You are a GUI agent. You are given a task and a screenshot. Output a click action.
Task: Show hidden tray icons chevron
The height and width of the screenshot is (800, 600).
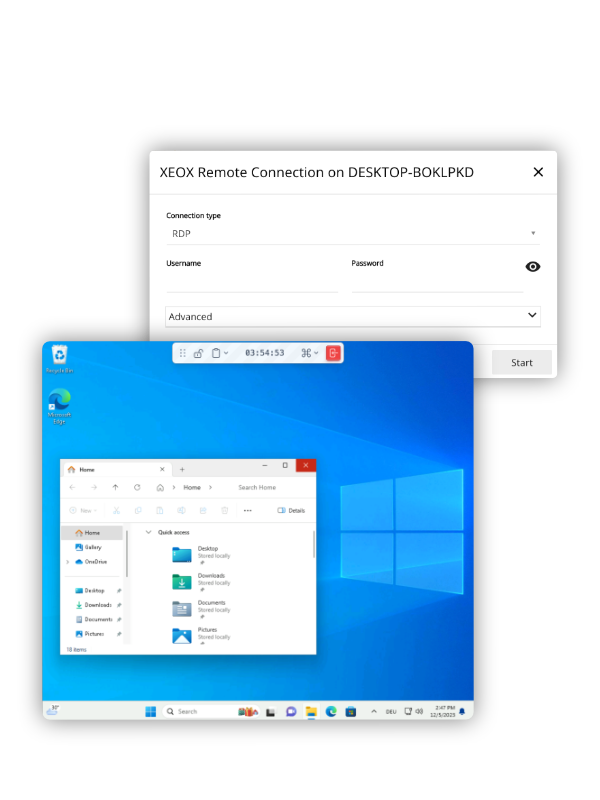374,711
